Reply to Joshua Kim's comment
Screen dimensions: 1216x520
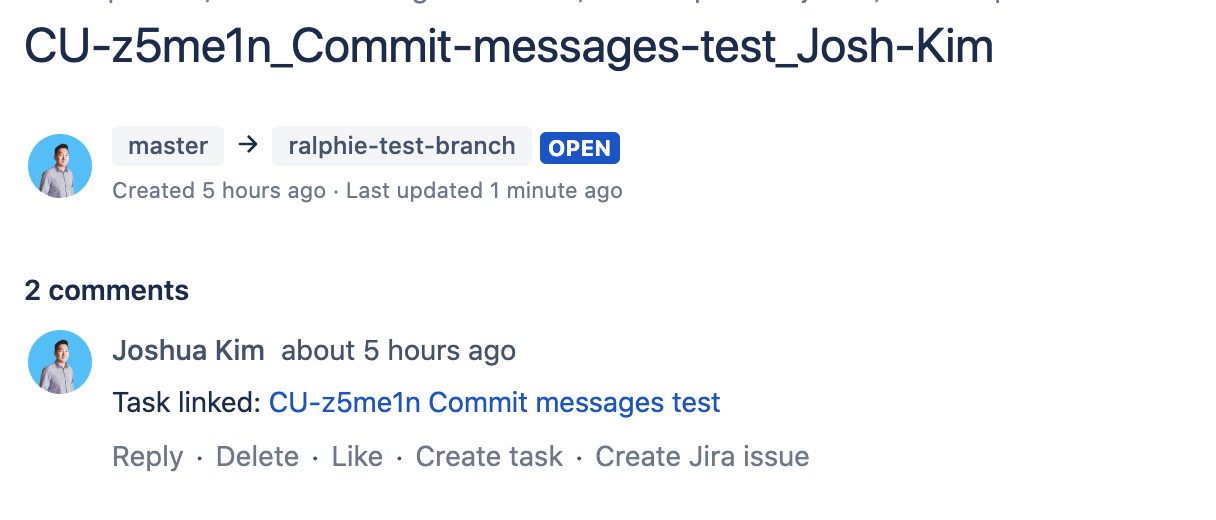(148, 457)
